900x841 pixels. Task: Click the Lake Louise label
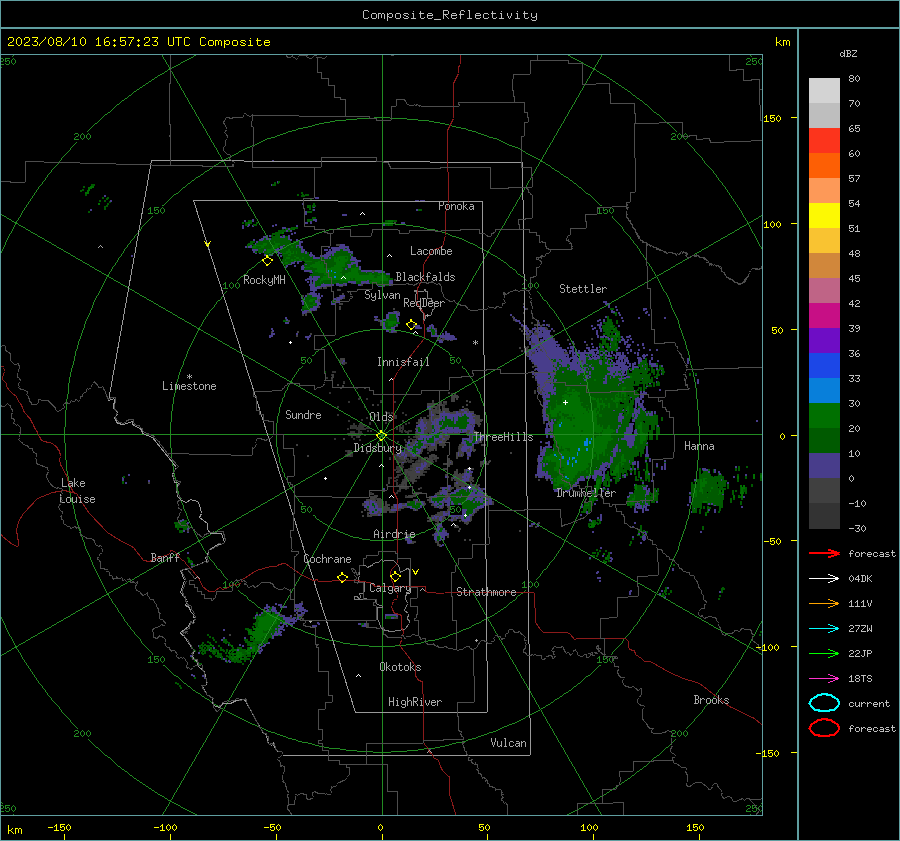[x=77, y=491]
